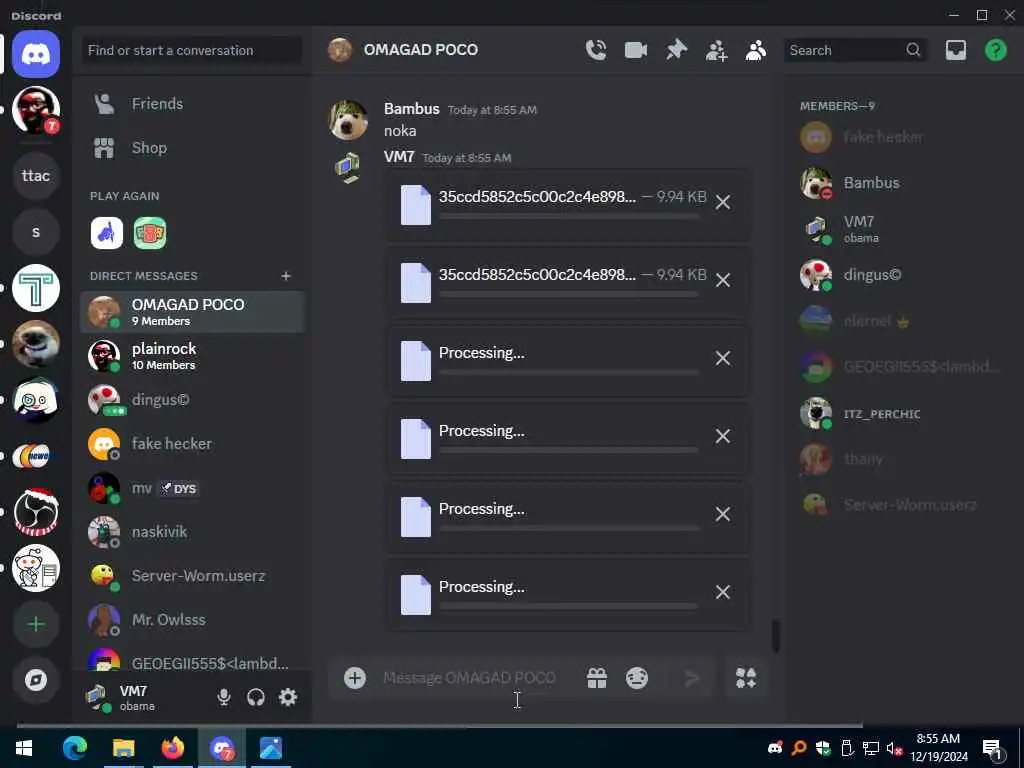Add friends to the group DM
The width and height of the screenshot is (1024, 768).
pyautogui.click(x=716, y=50)
